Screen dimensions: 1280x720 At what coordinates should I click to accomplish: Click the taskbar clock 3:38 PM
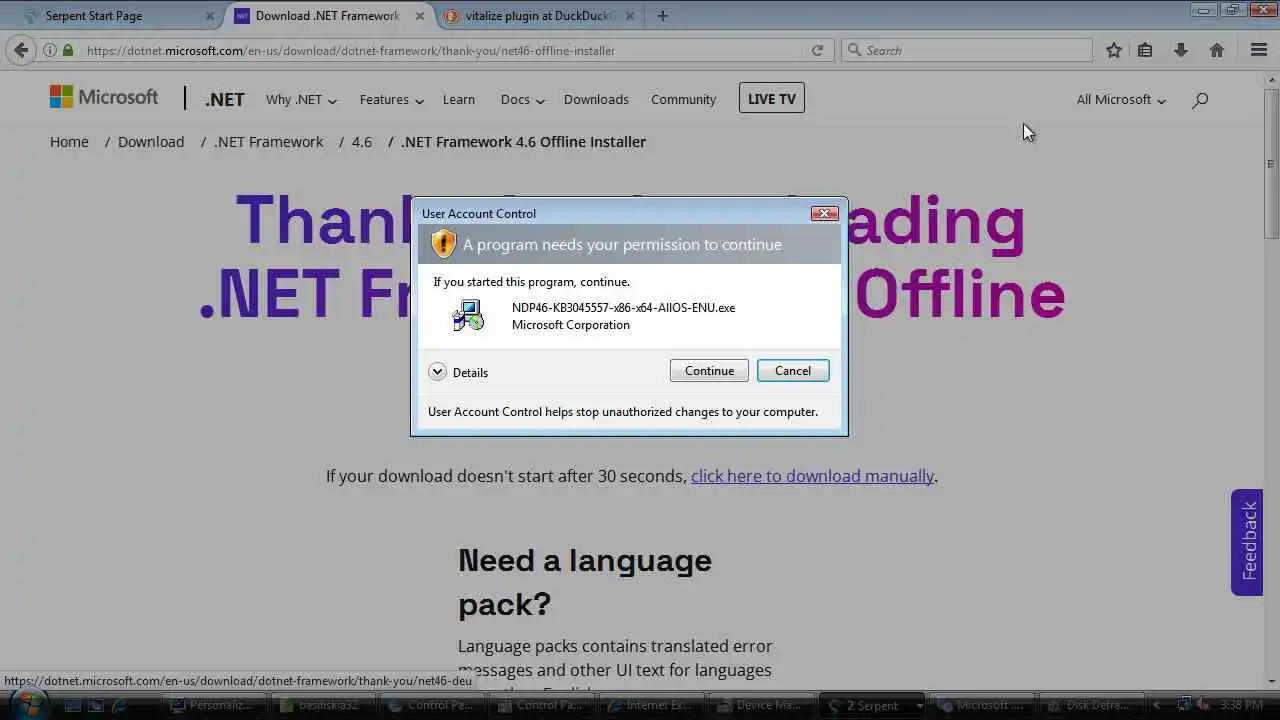1242,705
